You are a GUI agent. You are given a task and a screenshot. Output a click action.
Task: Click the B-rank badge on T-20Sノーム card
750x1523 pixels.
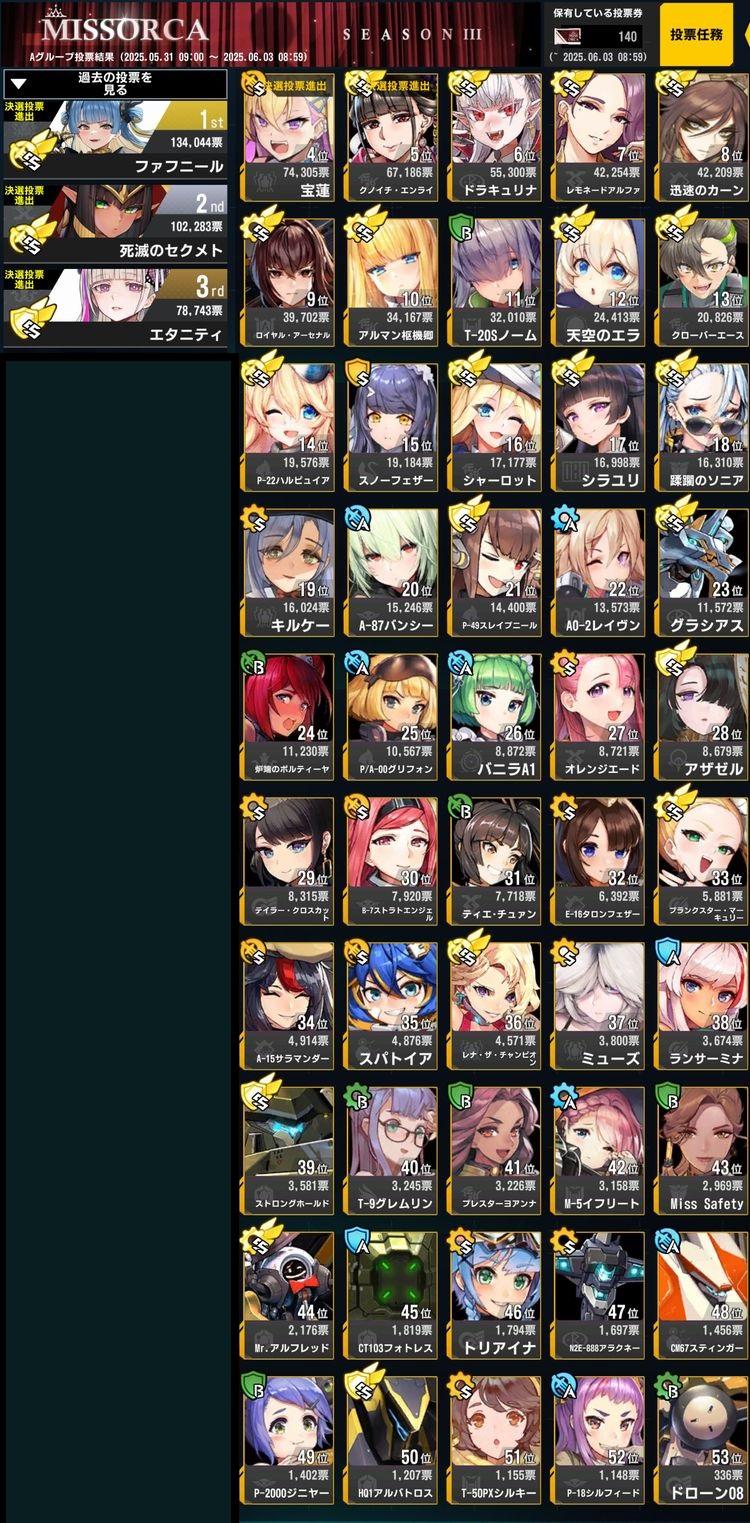(x=462, y=231)
